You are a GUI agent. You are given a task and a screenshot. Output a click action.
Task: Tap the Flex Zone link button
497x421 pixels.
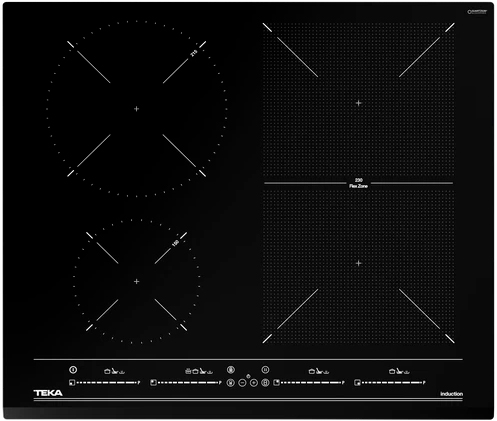[265, 383]
